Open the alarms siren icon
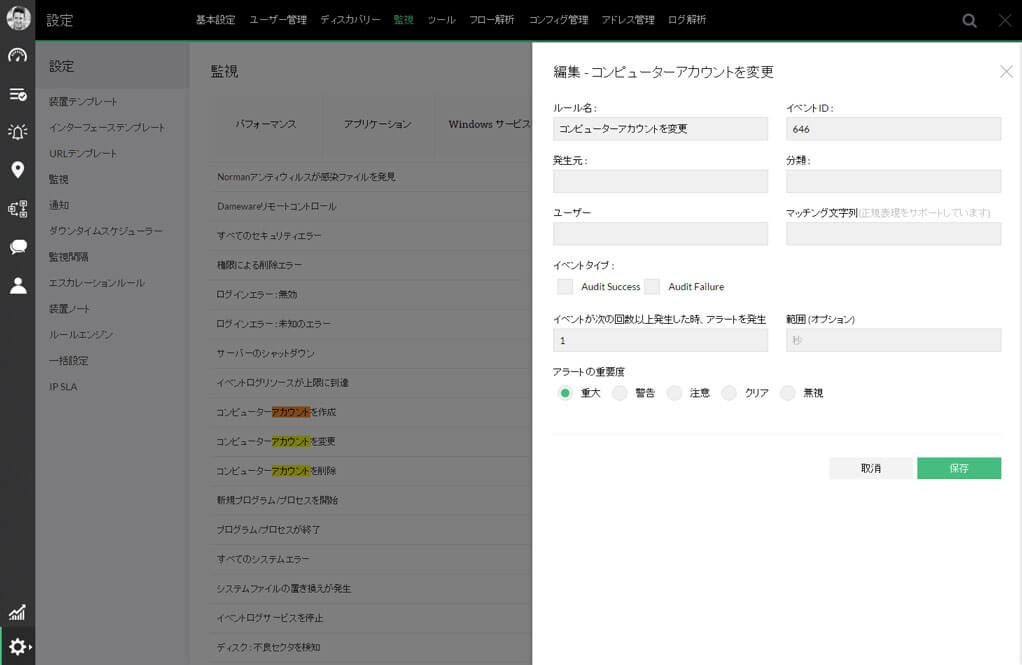The width and height of the screenshot is (1022, 665). (17, 132)
